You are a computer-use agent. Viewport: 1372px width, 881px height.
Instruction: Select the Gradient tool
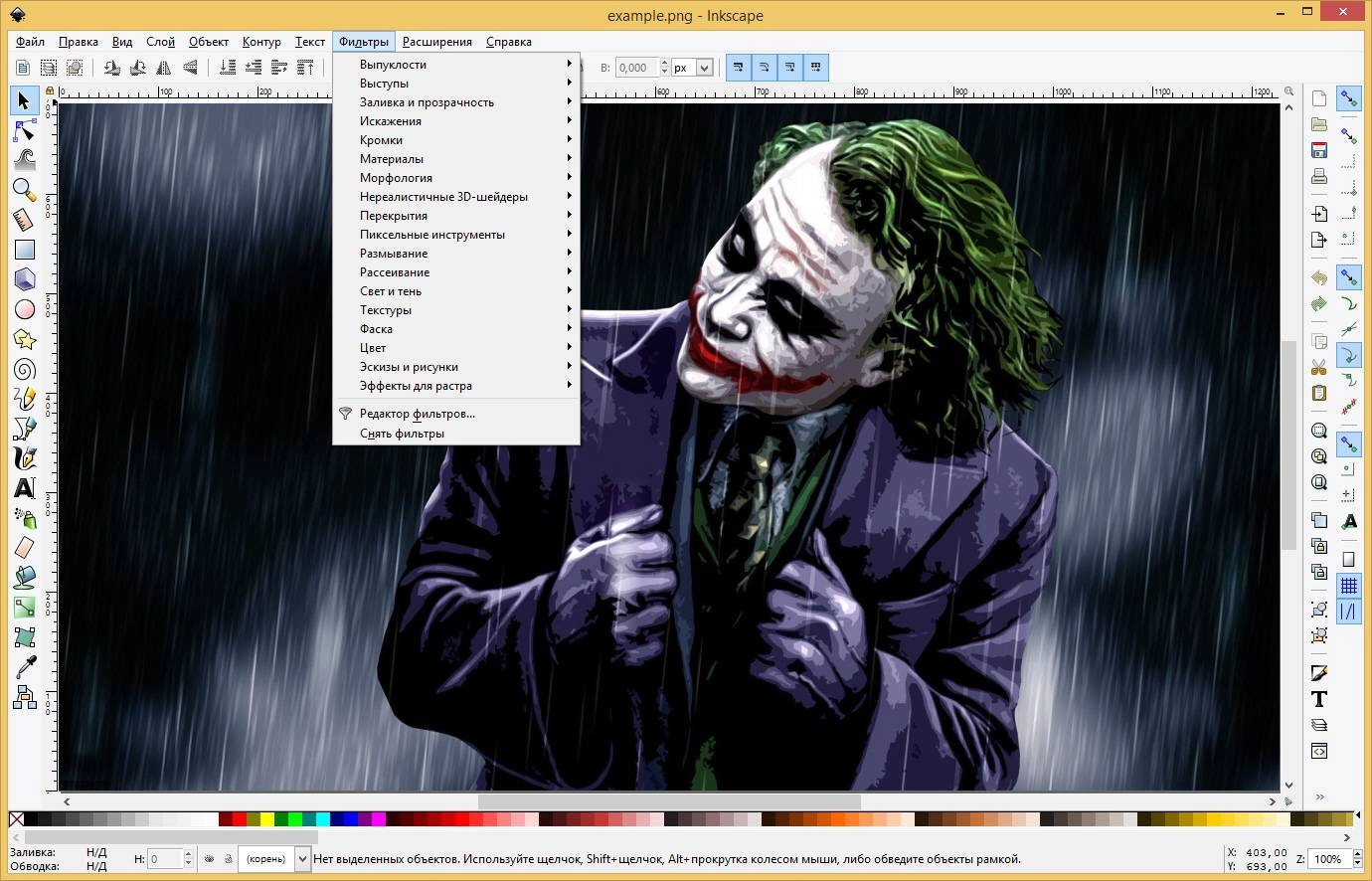(x=24, y=608)
